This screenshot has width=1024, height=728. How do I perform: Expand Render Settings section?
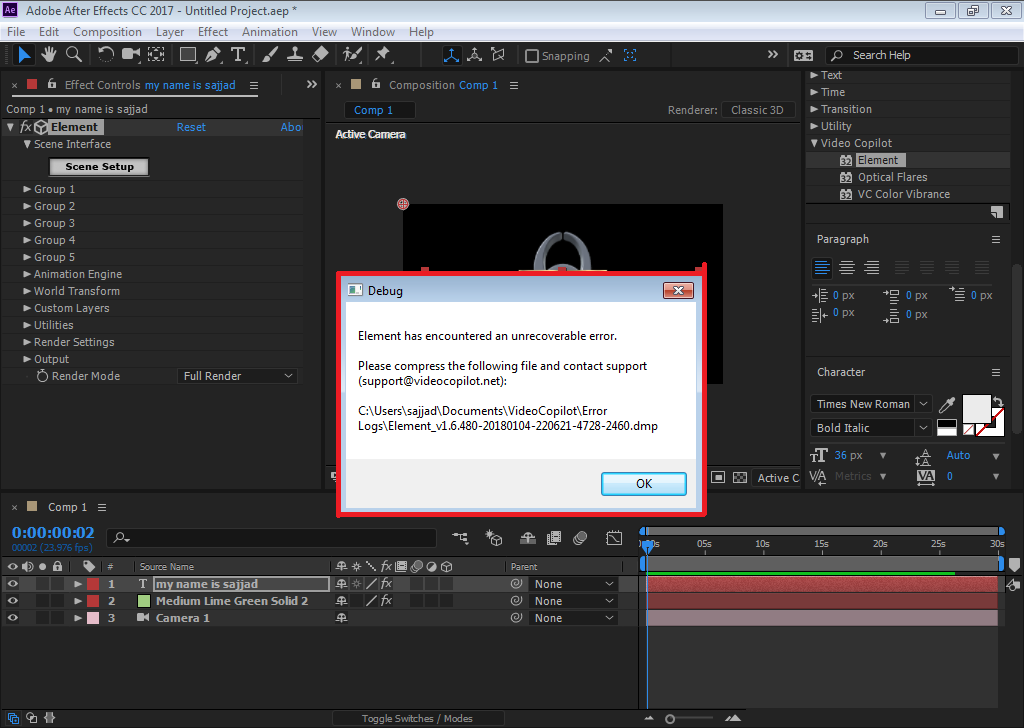(27, 341)
